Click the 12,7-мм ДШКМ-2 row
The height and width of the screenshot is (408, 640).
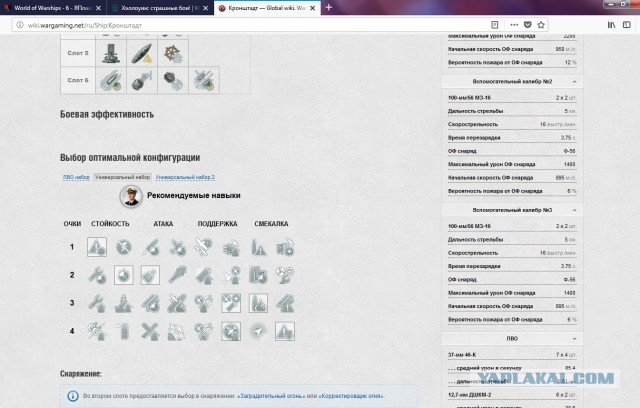[512, 395]
